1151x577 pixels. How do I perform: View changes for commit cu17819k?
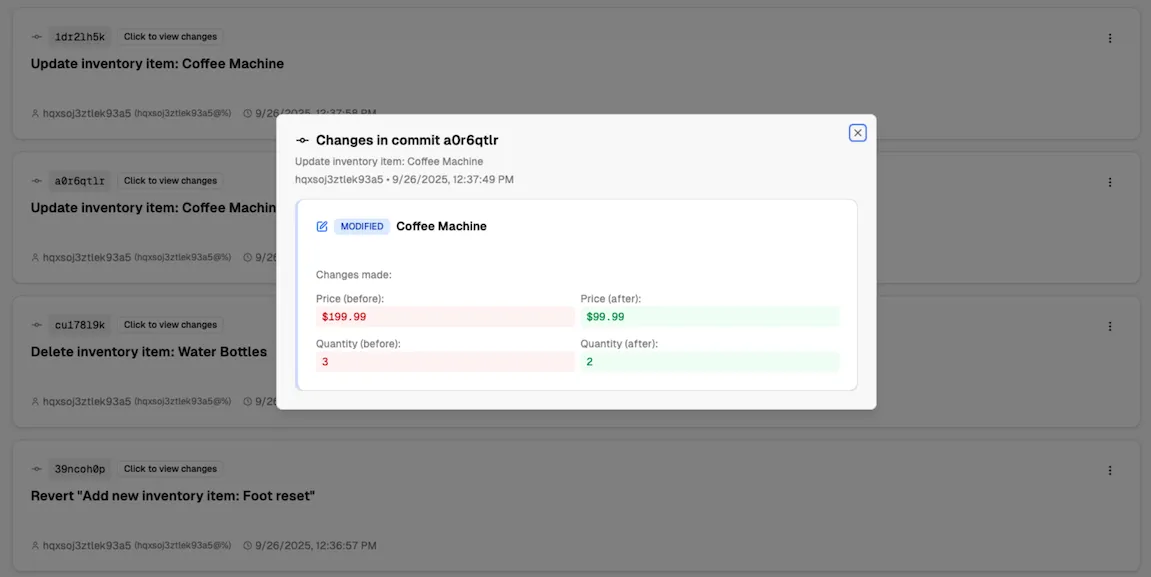tap(170, 324)
